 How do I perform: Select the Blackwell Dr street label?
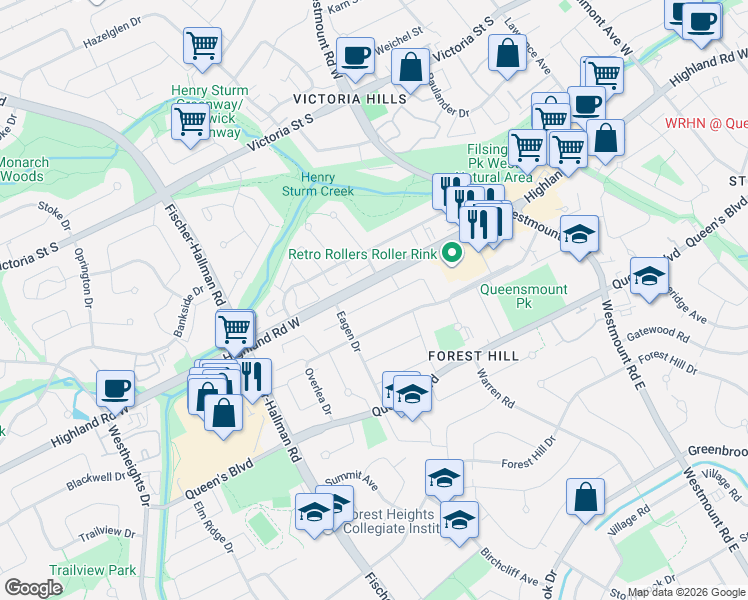tap(96, 481)
